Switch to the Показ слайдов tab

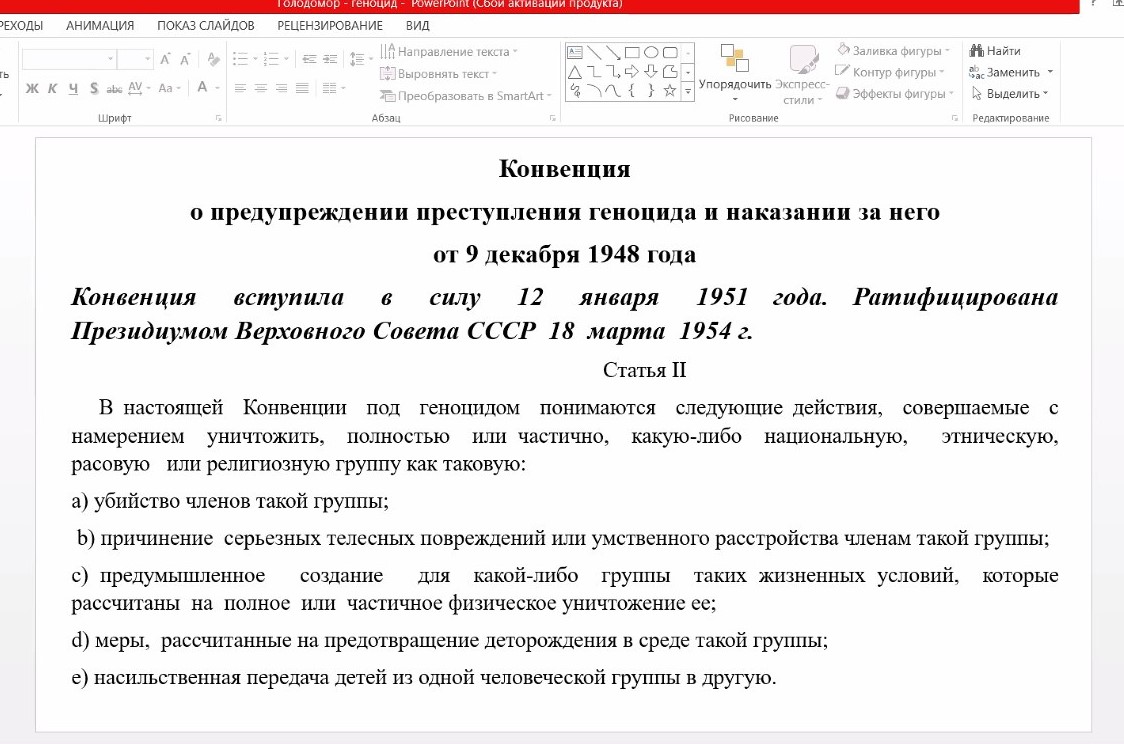(206, 26)
